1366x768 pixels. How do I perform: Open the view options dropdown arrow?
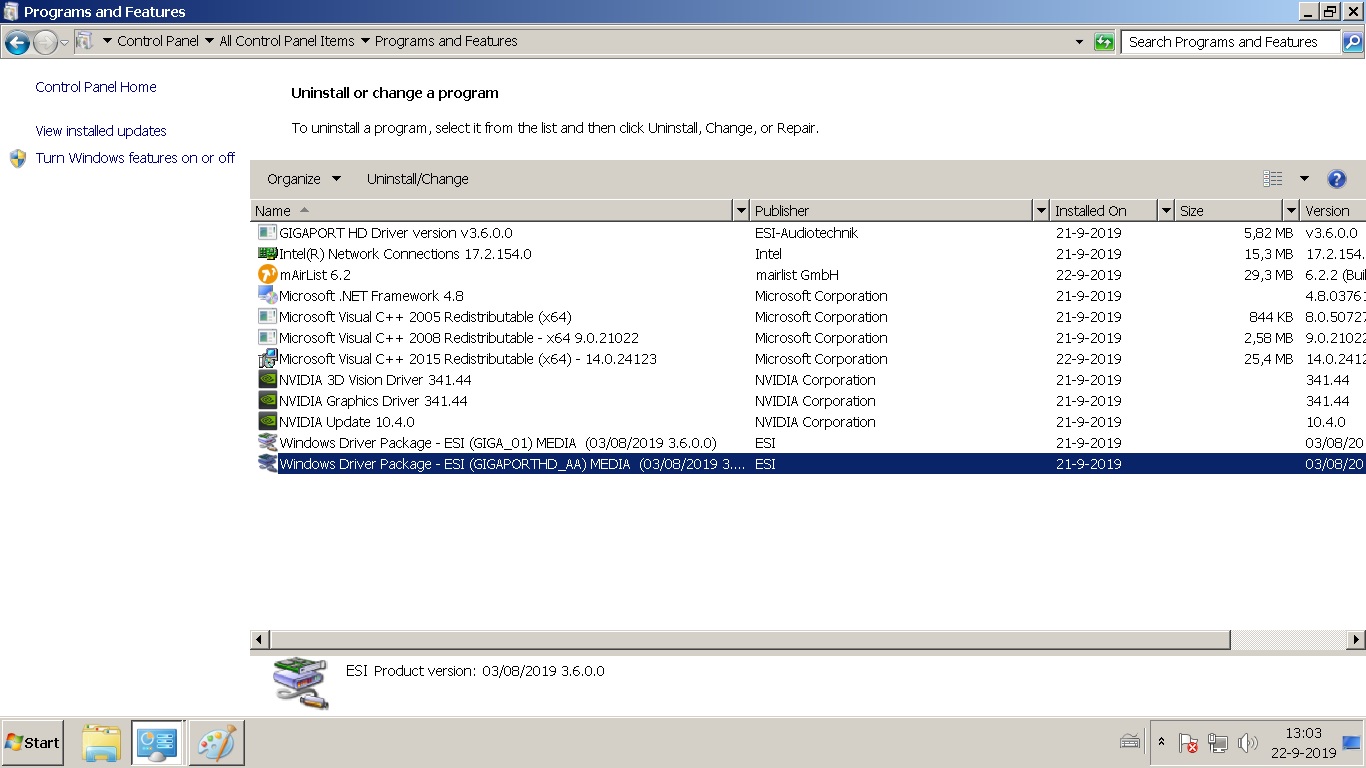point(1304,179)
